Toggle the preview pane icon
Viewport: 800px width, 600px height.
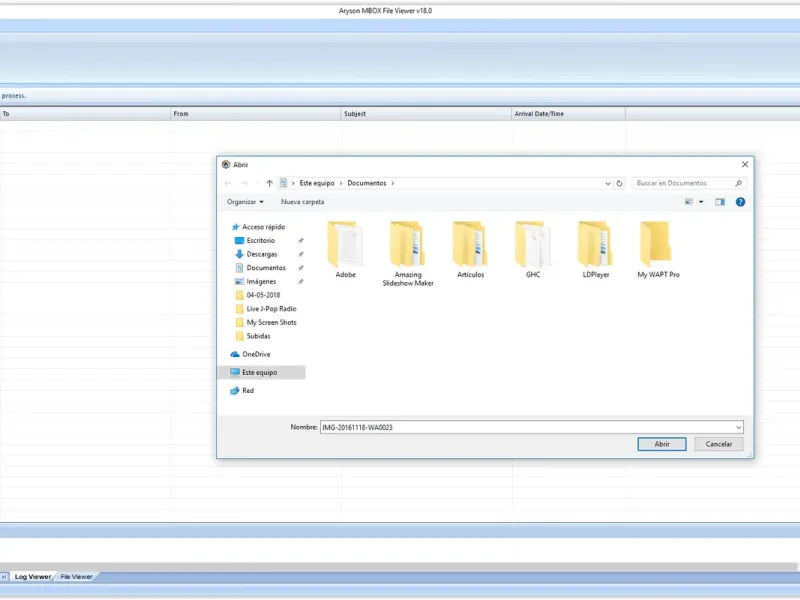pos(720,202)
